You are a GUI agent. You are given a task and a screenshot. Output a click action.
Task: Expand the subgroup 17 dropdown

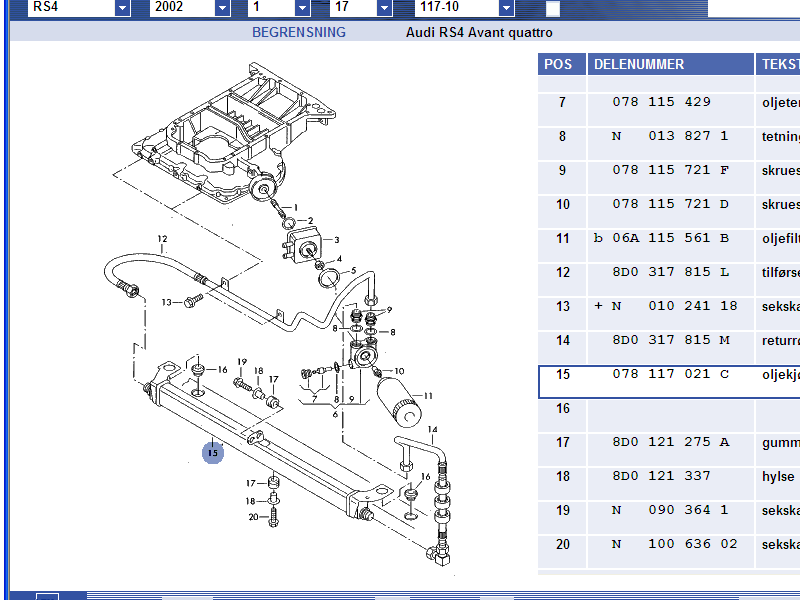pyautogui.click(x=384, y=8)
